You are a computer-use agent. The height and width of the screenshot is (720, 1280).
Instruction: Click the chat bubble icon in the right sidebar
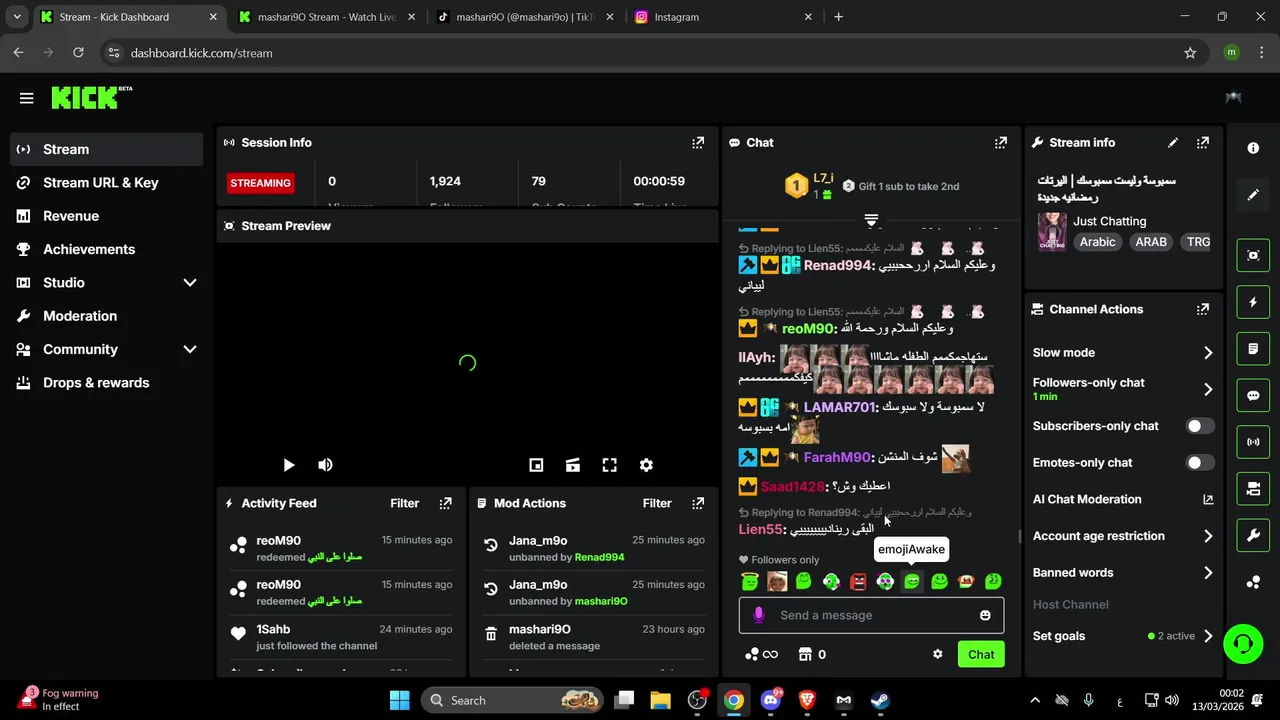click(x=1253, y=395)
